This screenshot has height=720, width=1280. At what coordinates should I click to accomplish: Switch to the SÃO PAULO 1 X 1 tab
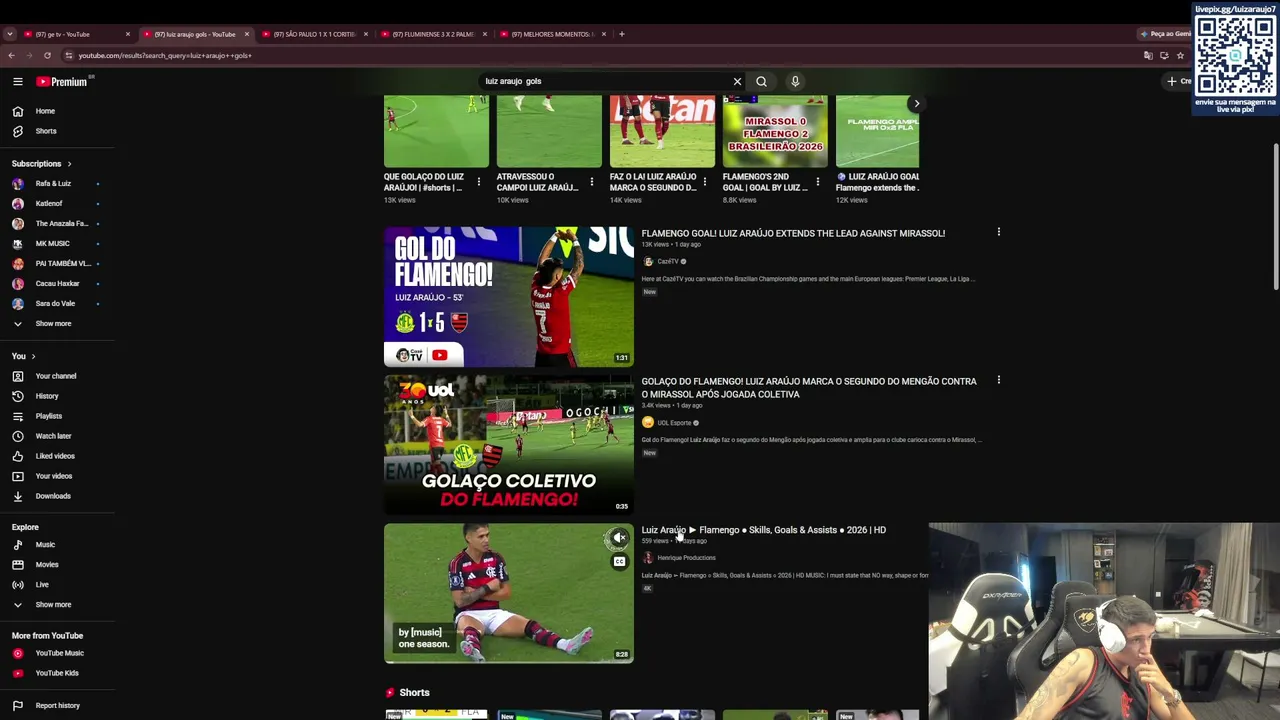click(x=313, y=34)
